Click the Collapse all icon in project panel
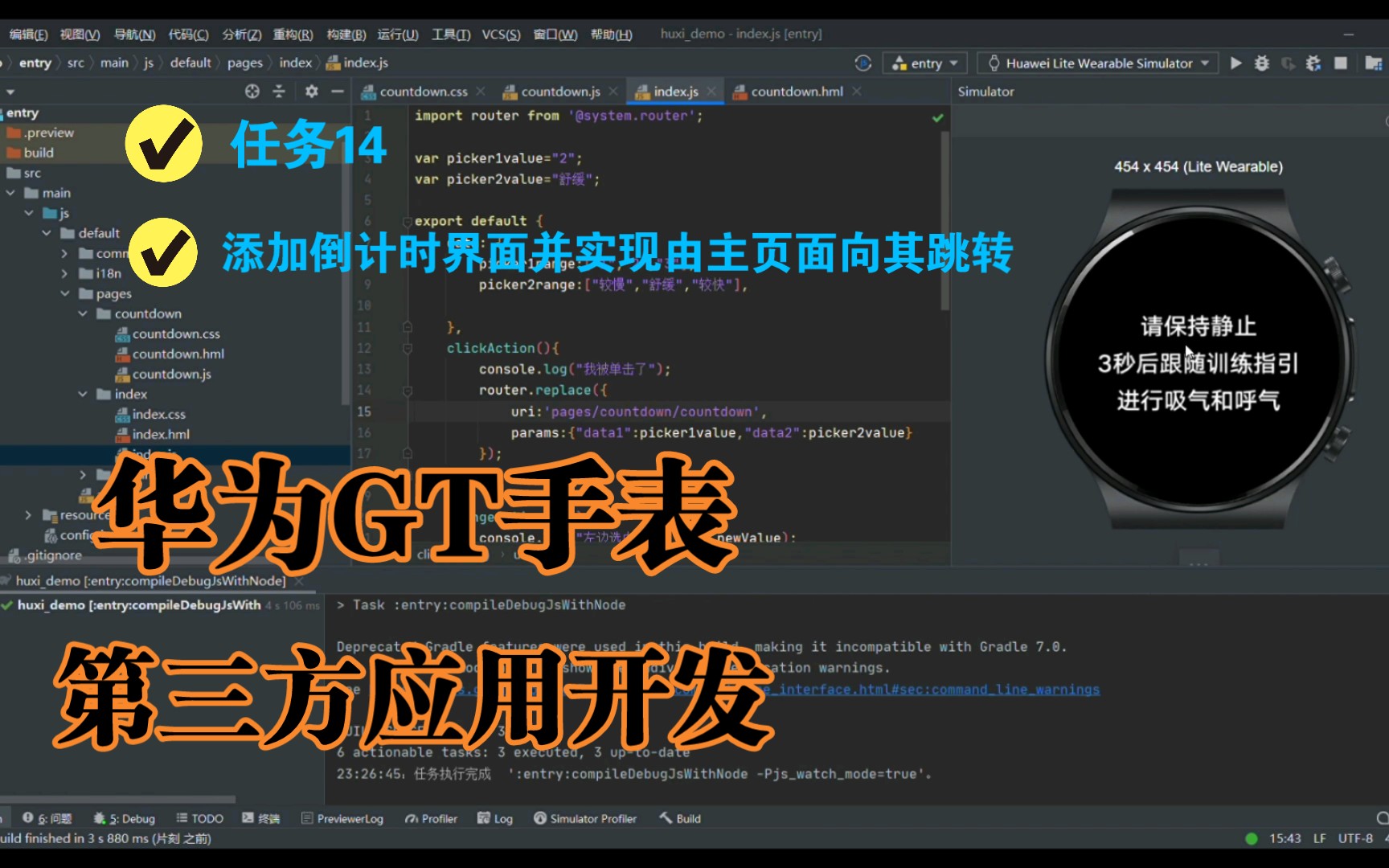1389x868 pixels. pyautogui.click(x=279, y=92)
